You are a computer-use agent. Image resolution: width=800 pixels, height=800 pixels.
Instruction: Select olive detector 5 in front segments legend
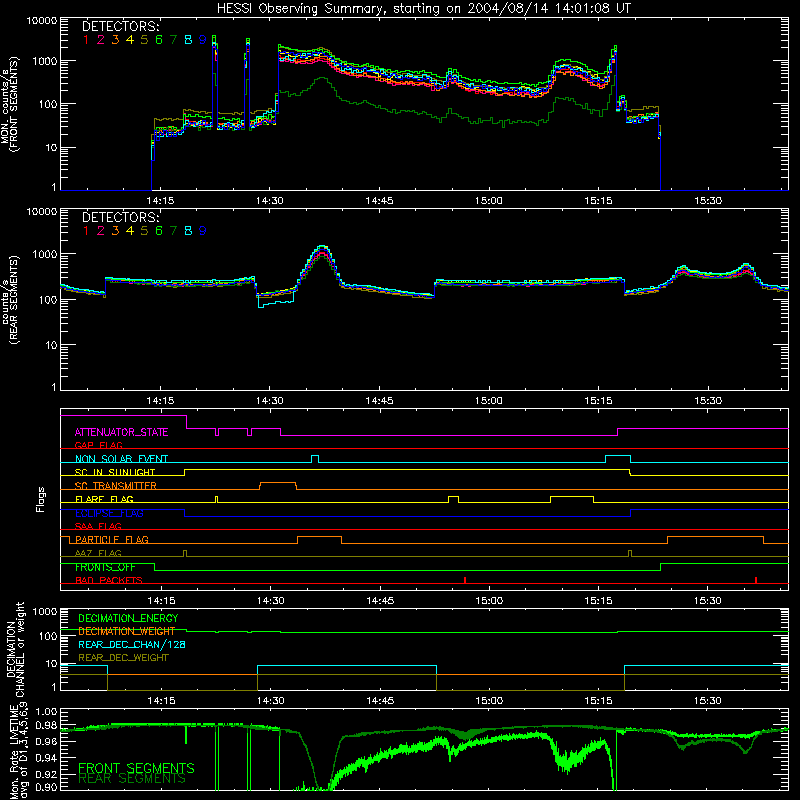(144, 40)
